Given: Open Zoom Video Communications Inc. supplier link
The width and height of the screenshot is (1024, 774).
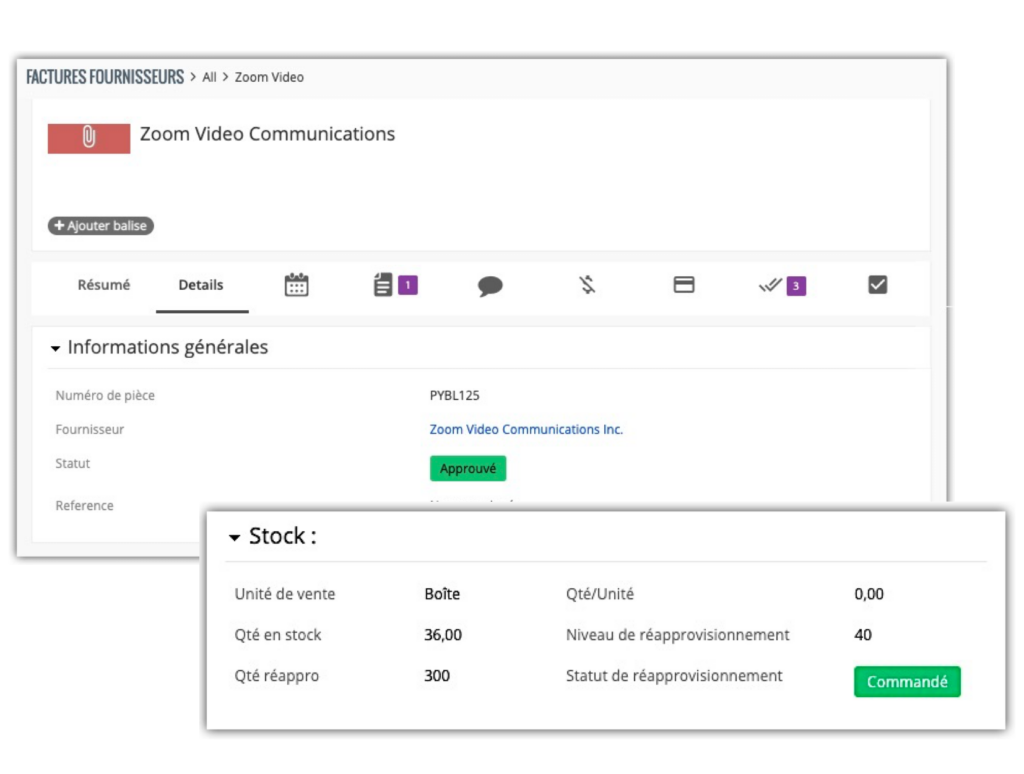Looking at the screenshot, I should (x=526, y=429).
